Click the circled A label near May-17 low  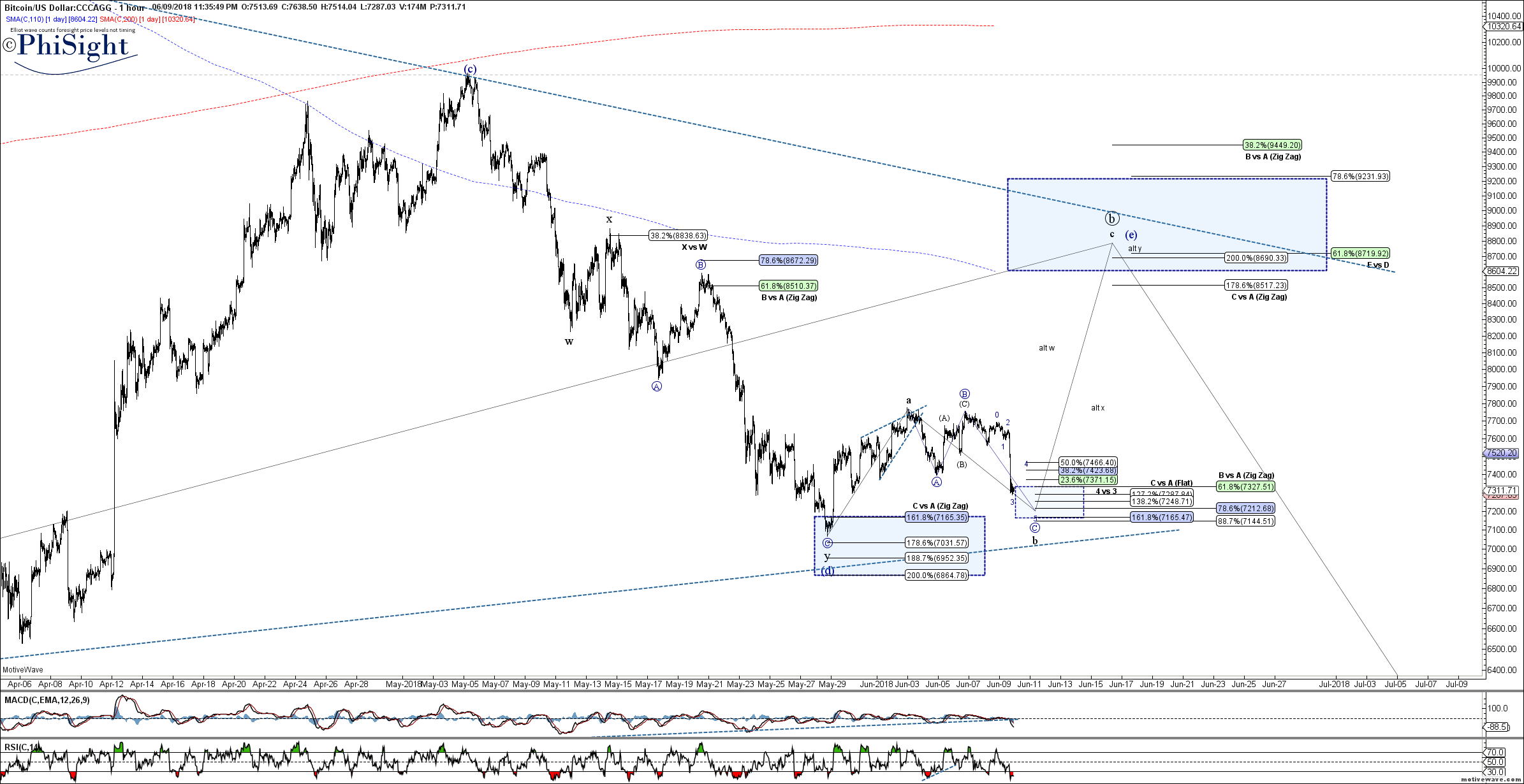click(x=657, y=386)
